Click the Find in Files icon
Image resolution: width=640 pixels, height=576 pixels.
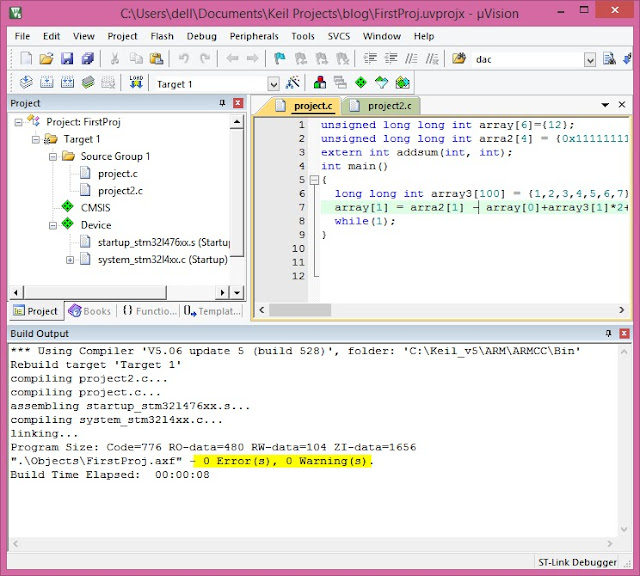[459, 59]
